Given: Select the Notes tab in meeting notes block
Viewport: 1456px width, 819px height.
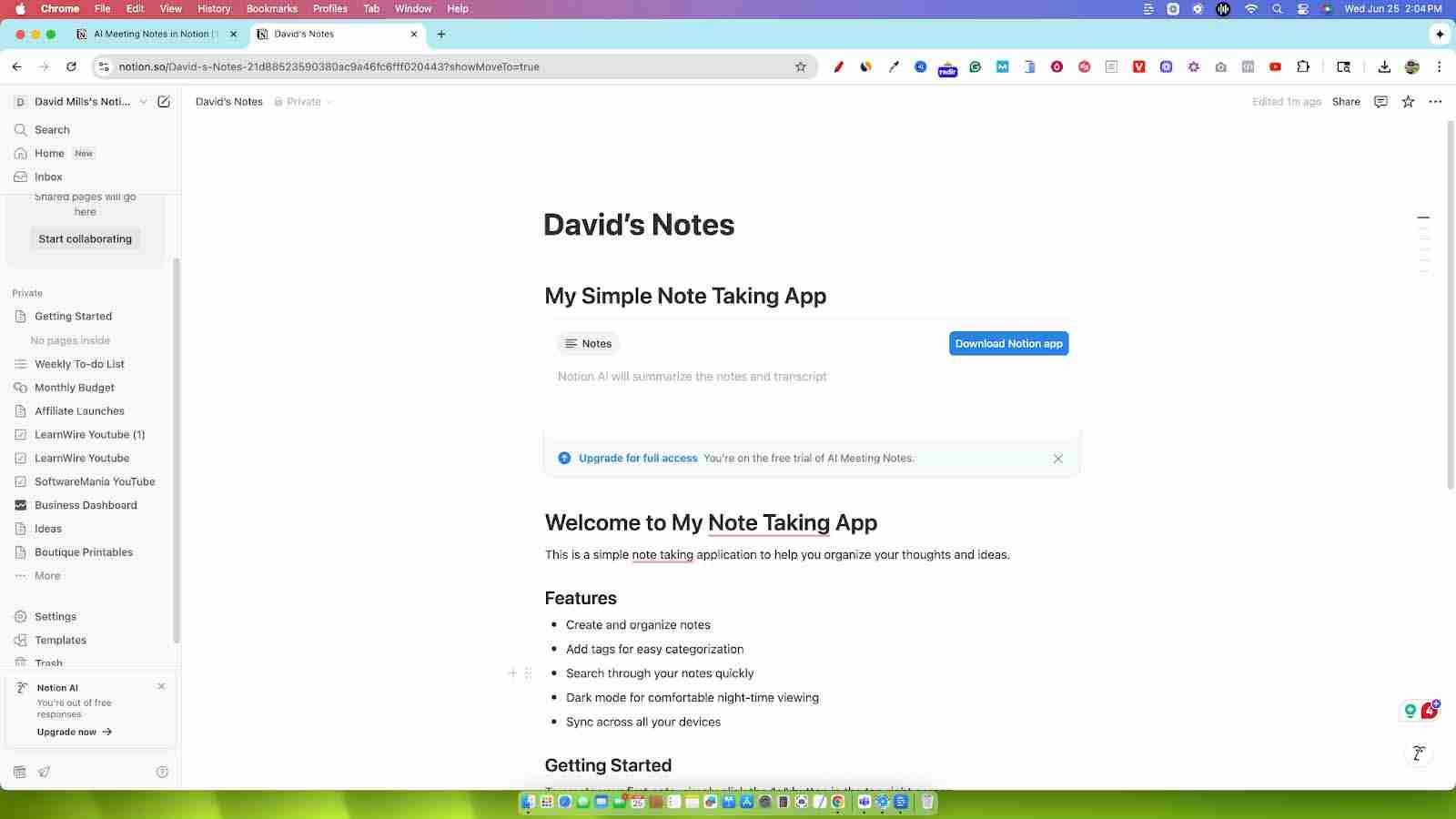Looking at the screenshot, I should point(588,344).
